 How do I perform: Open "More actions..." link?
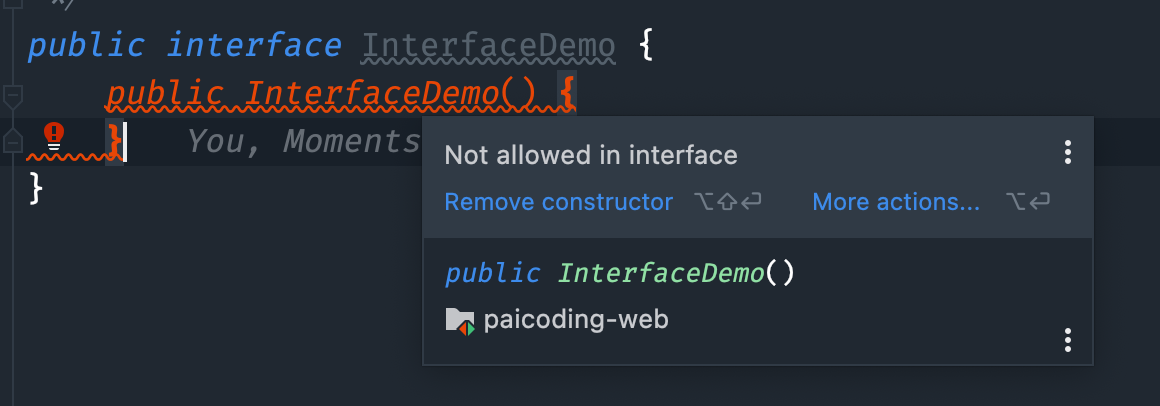896,202
